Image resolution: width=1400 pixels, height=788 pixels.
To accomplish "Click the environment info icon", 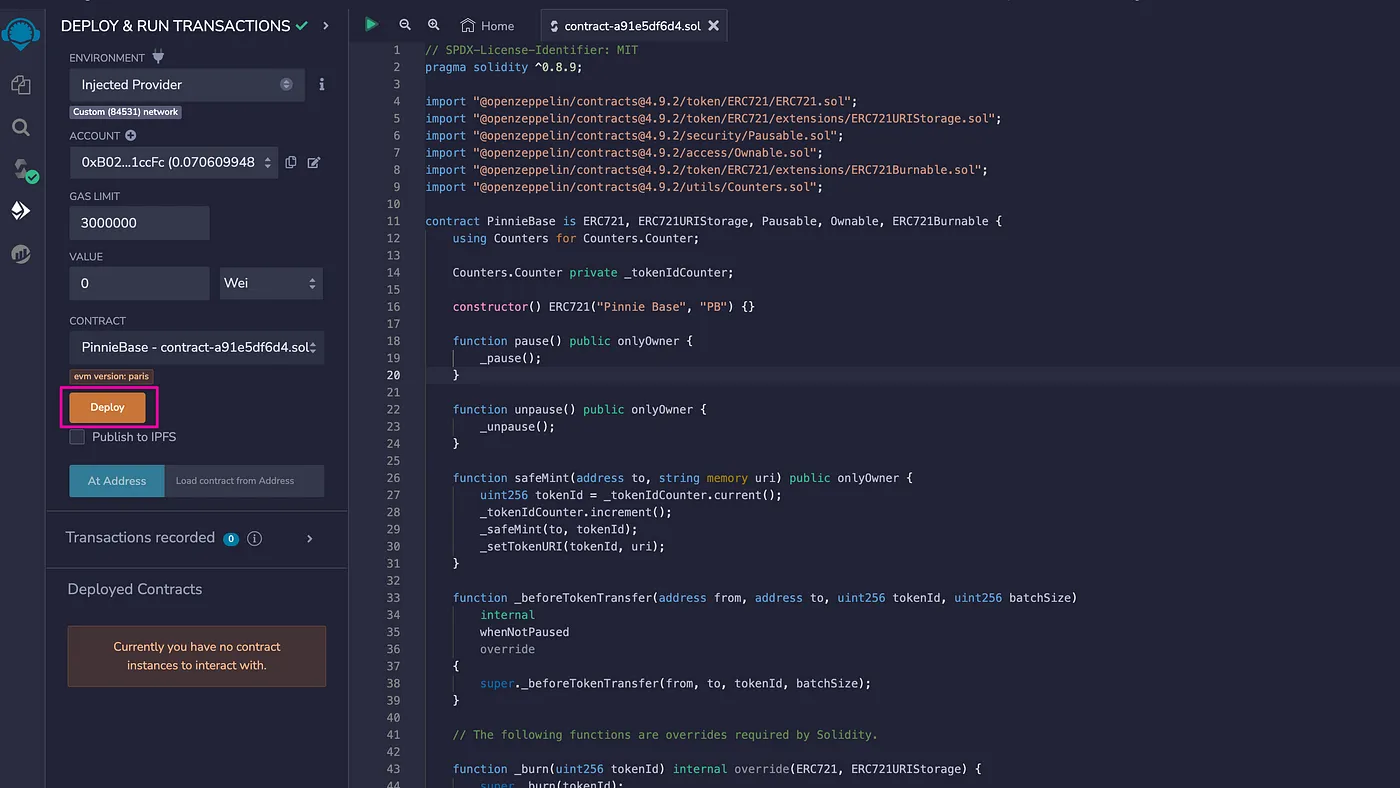I will coord(321,85).
